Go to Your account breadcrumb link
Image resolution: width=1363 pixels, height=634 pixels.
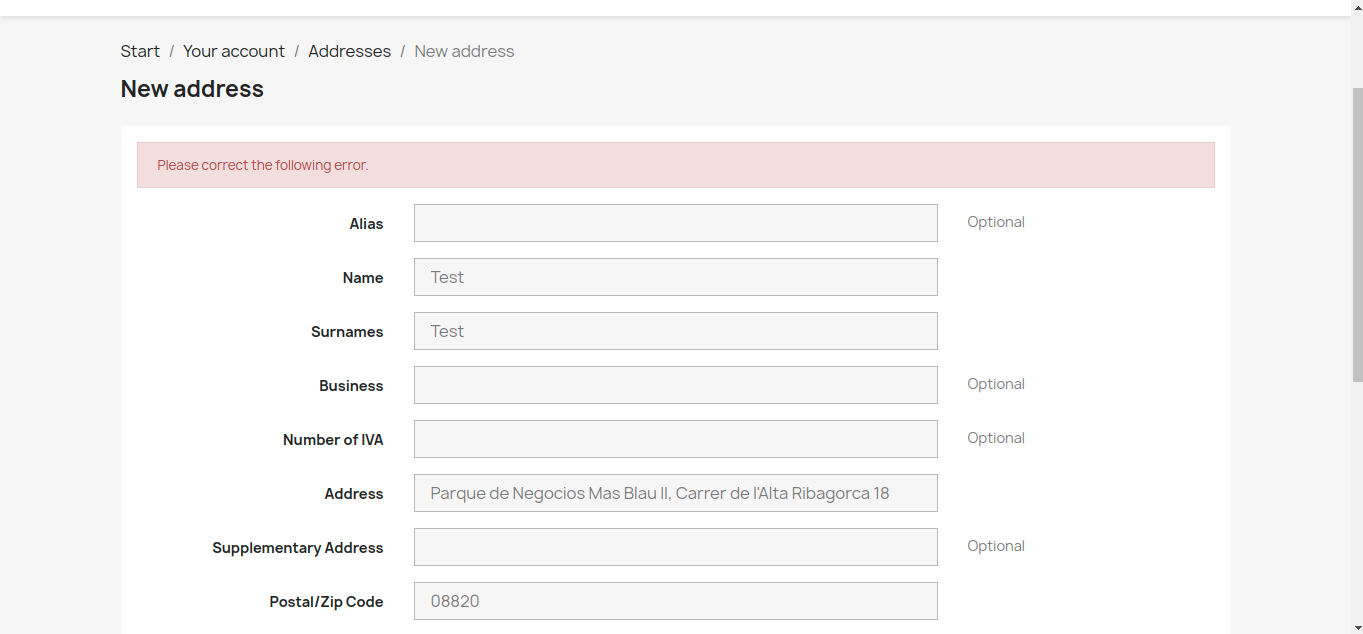234,51
